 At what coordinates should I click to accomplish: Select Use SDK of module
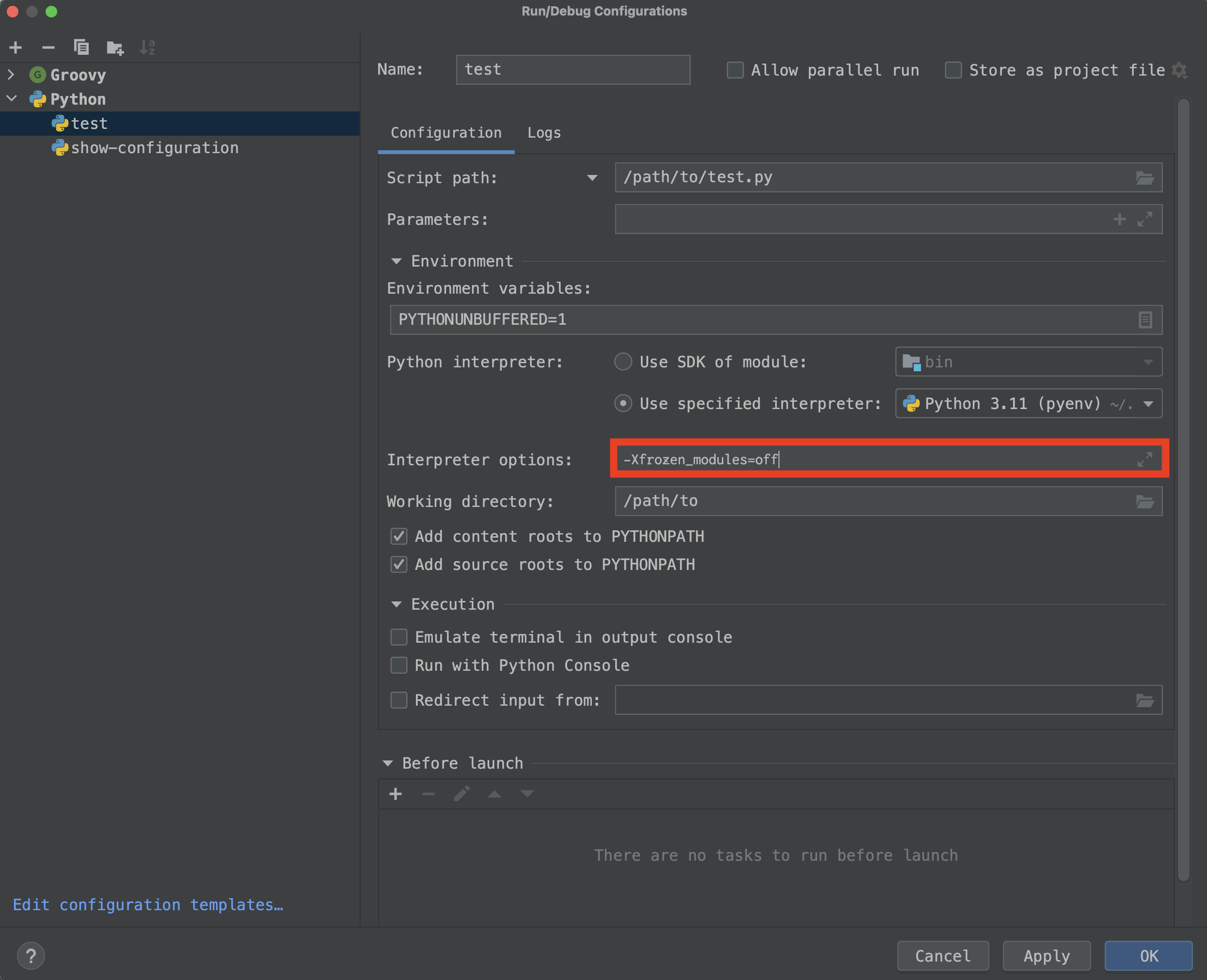click(623, 362)
